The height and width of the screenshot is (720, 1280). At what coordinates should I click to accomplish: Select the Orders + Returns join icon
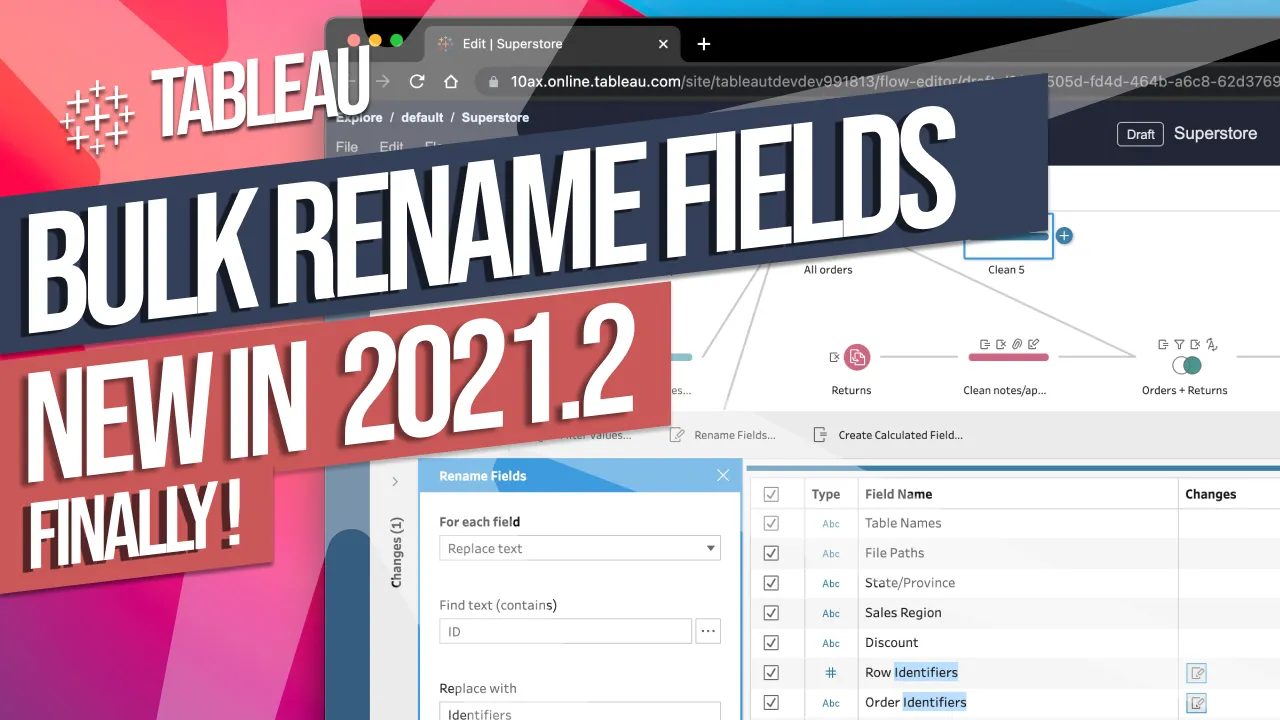1186,366
